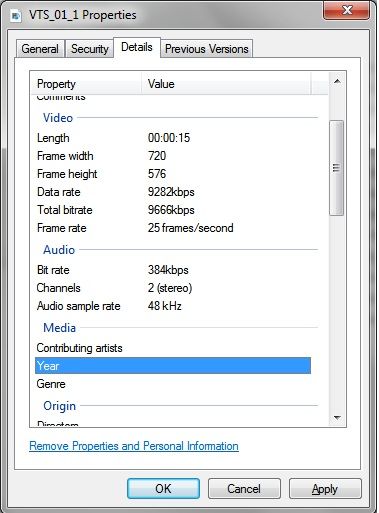Select the Contributing artists row
This screenshot has width=379, height=513.
click(x=173, y=348)
